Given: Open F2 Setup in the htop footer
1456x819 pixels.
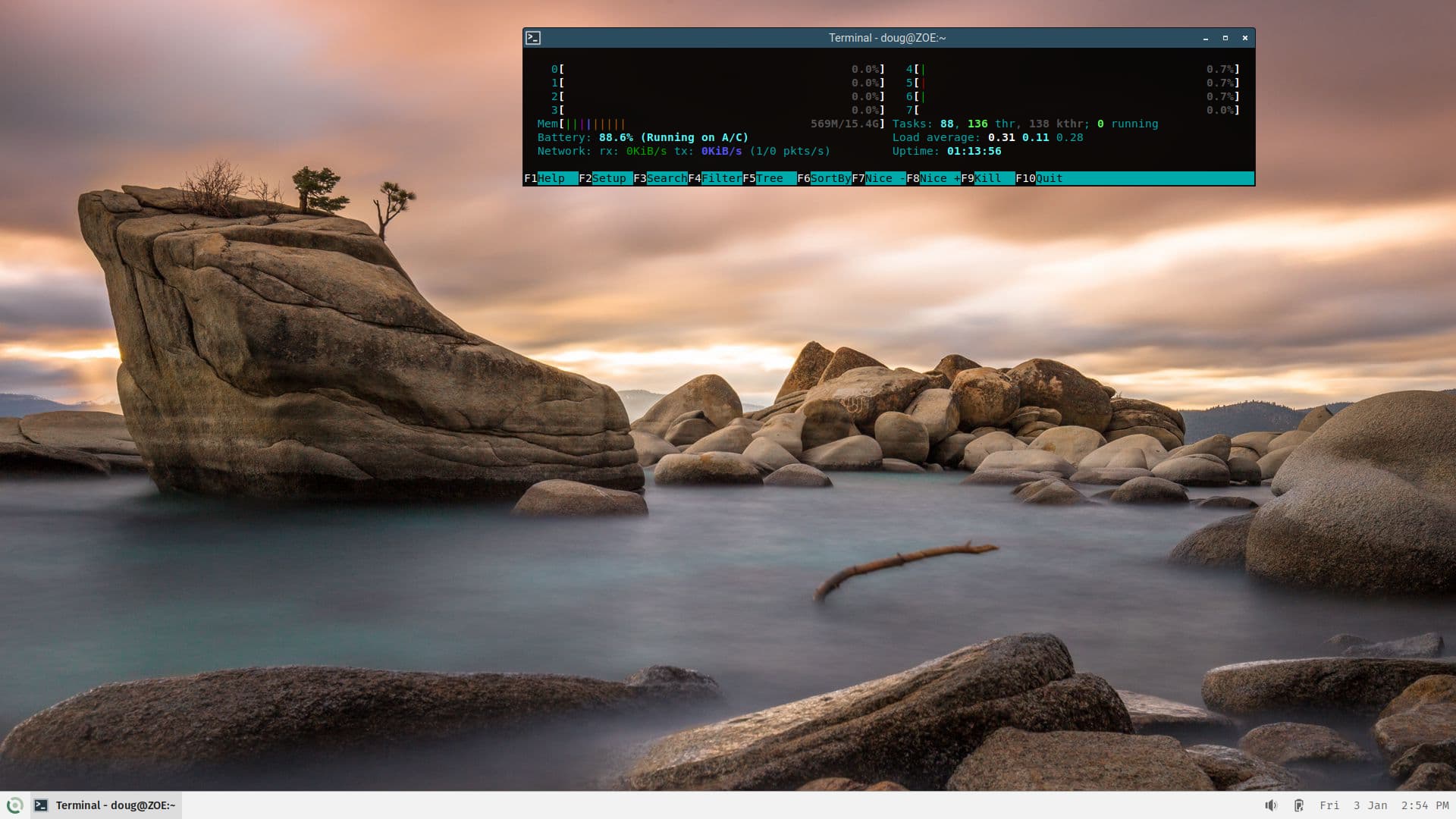Looking at the screenshot, I should pos(607,178).
